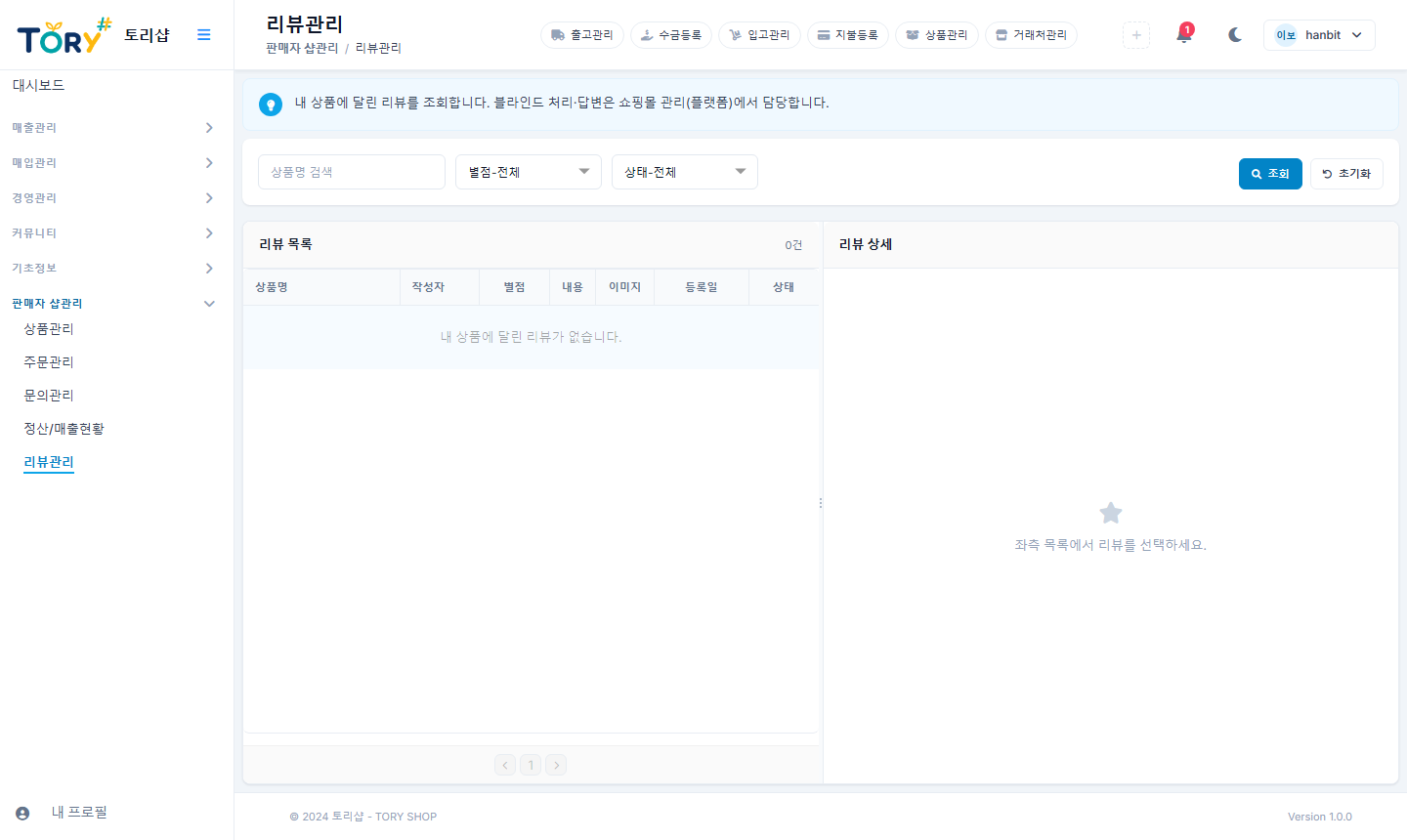Screen dimensions: 1407x840
Task: Click the 상품명 검색 input field
Action: tap(352, 172)
